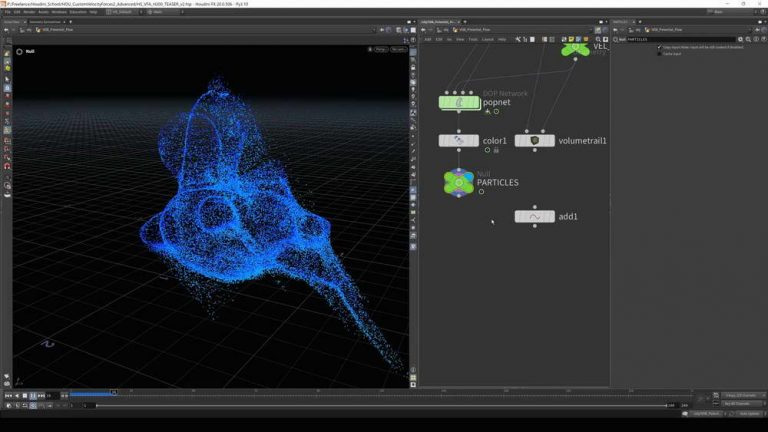Select the add1 node
The image size is (768, 432).
[x=535, y=216]
